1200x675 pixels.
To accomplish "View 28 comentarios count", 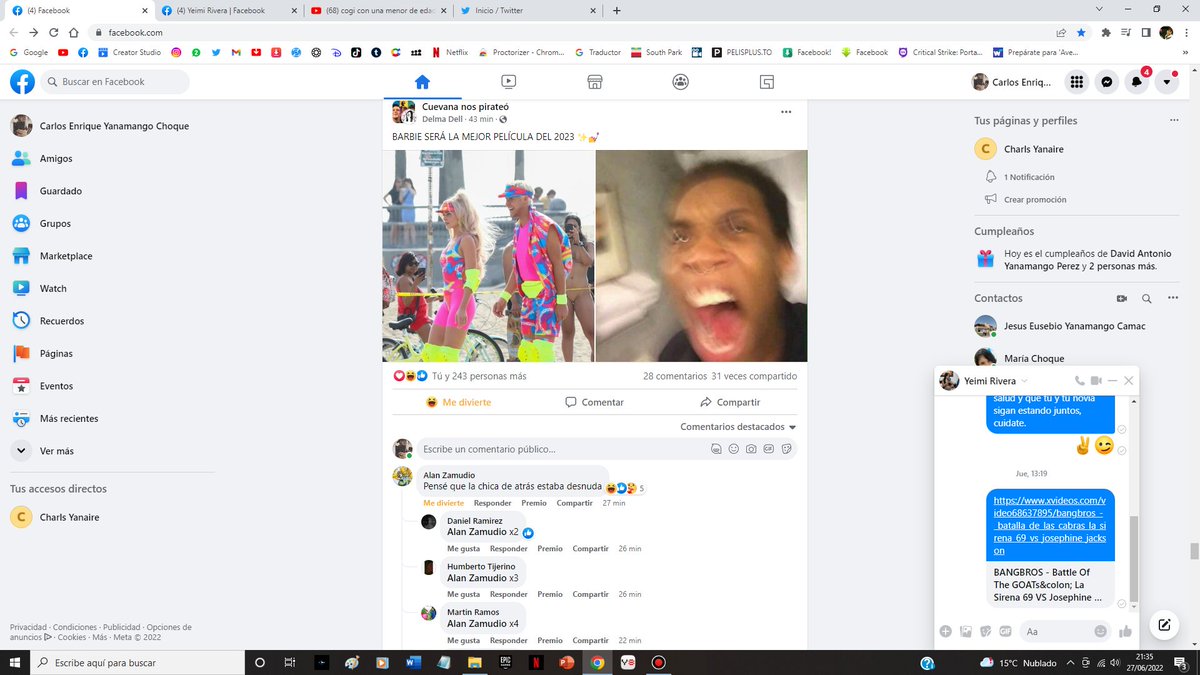I will 675,376.
